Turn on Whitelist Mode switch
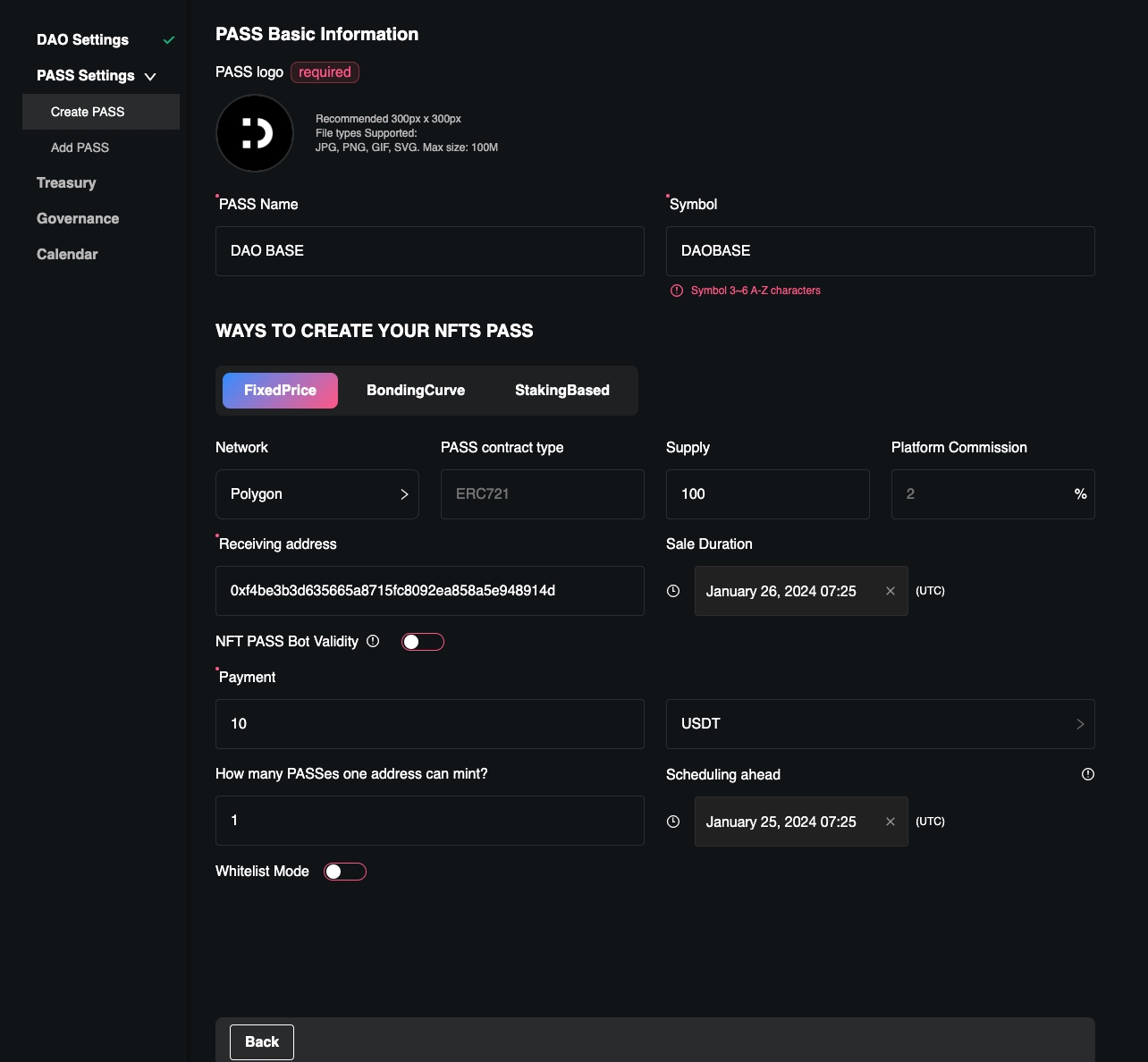Image resolution: width=1148 pixels, height=1062 pixels. coord(344,872)
